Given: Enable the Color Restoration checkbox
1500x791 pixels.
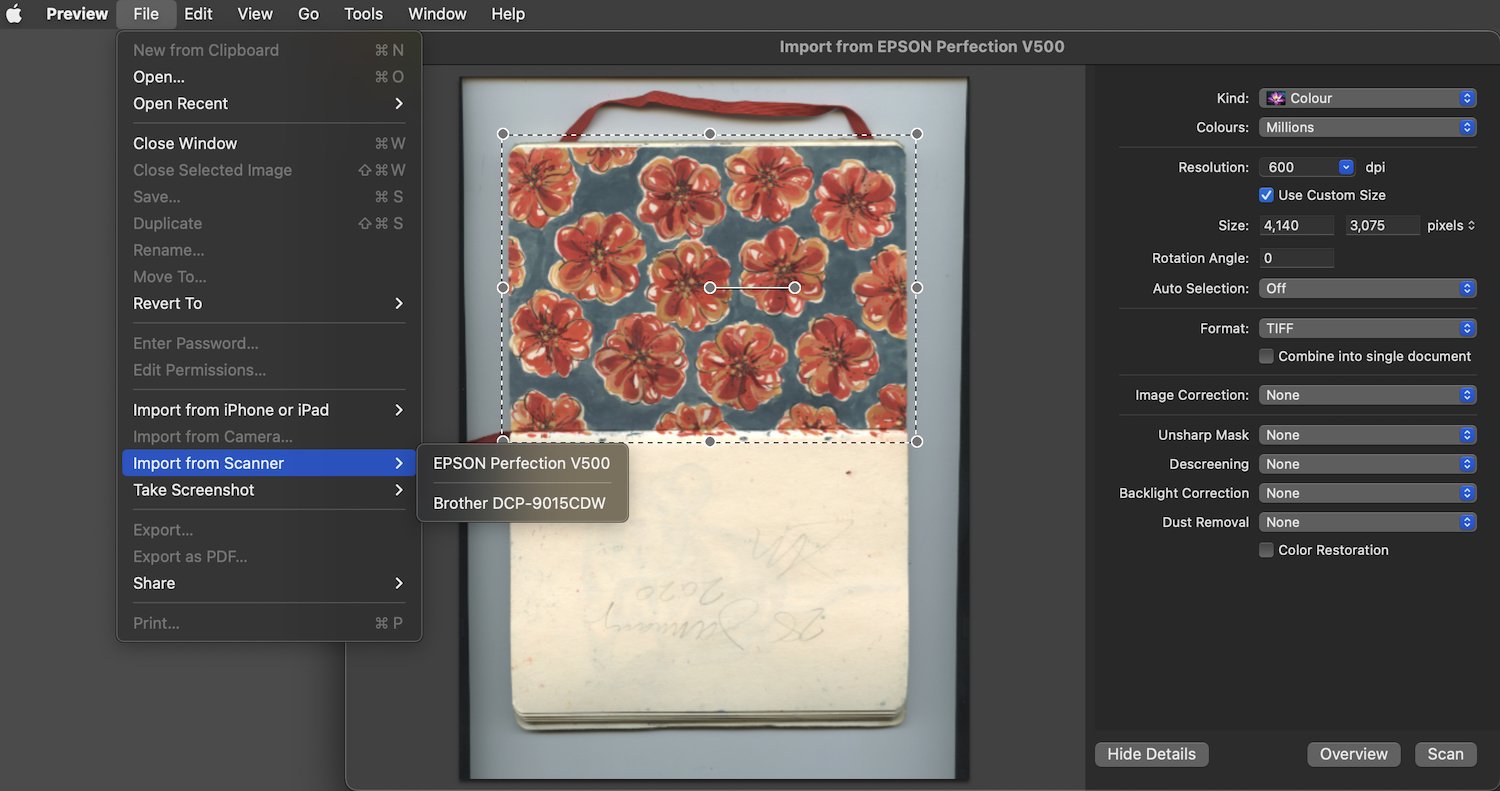Looking at the screenshot, I should click(x=1266, y=550).
